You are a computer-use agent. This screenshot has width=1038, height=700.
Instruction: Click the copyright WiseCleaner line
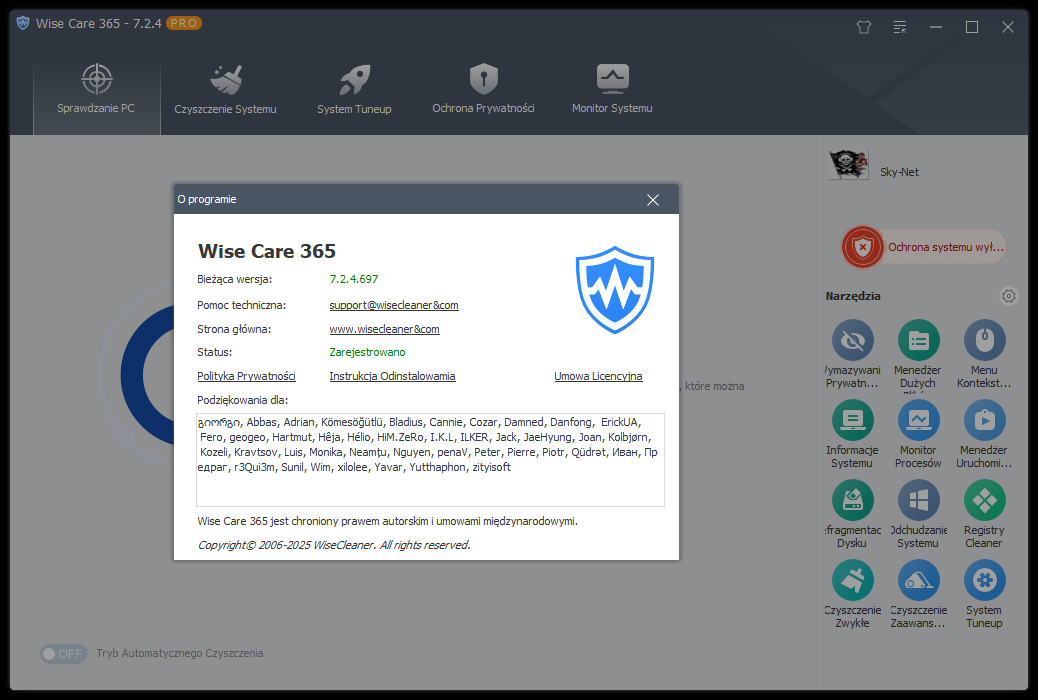[x=334, y=545]
